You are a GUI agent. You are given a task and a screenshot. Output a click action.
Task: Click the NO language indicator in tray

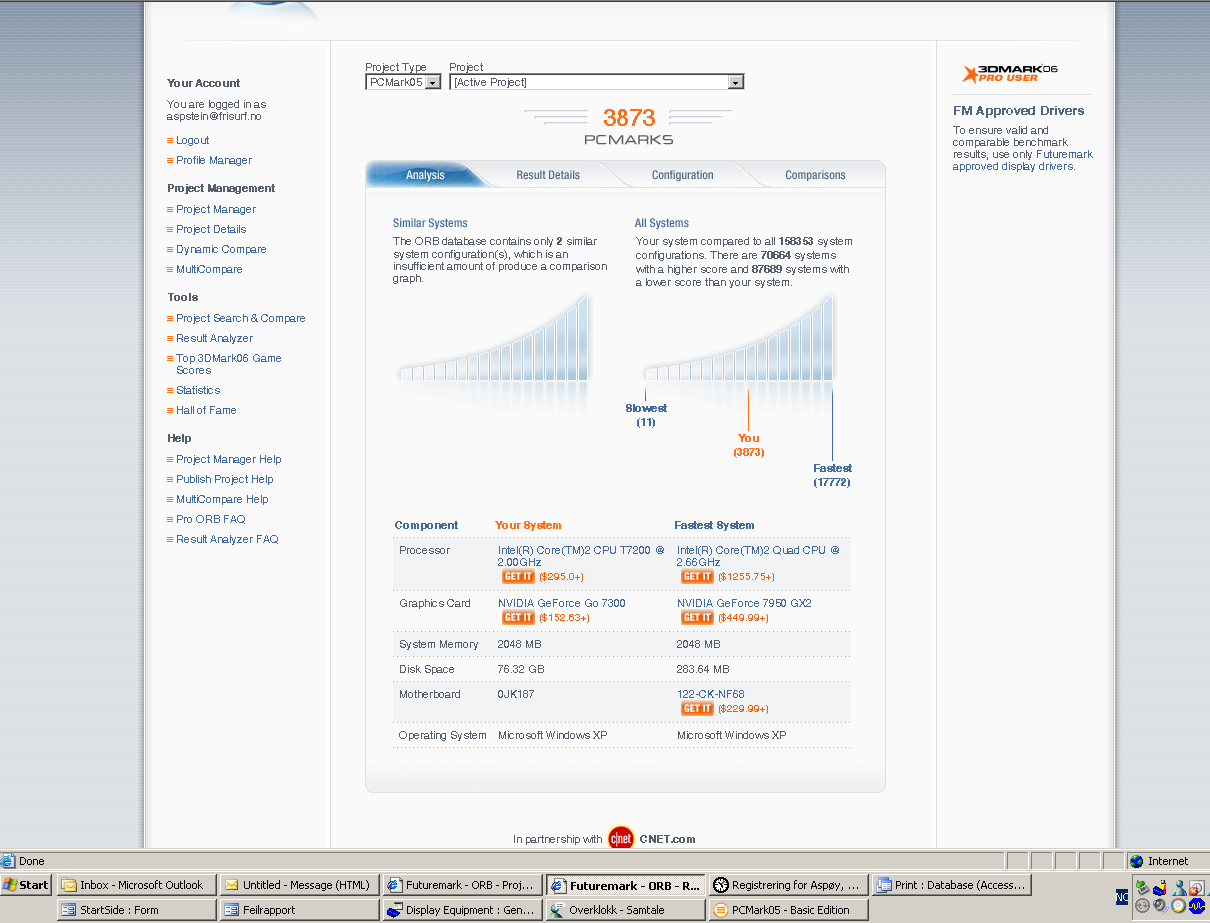coord(1122,897)
